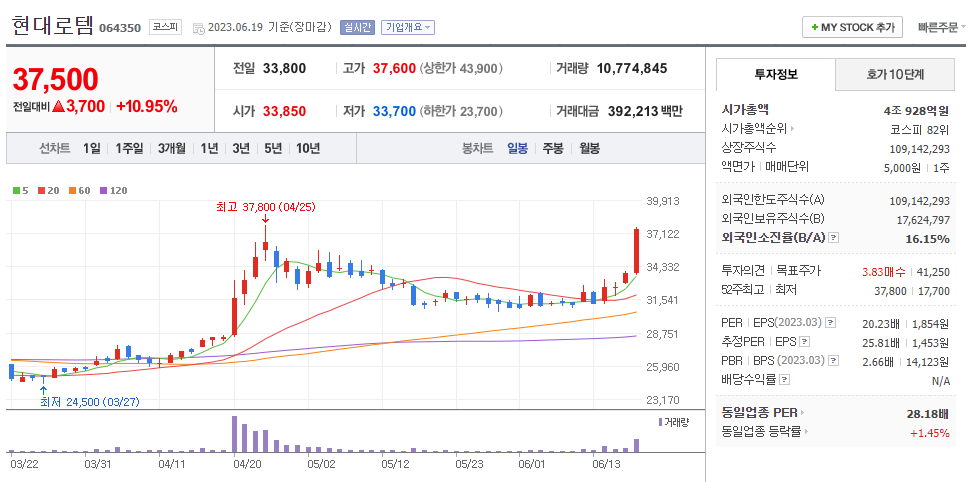Click the 4조 928억원 market cap value
973x482 pixels.
tap(917, 111)
